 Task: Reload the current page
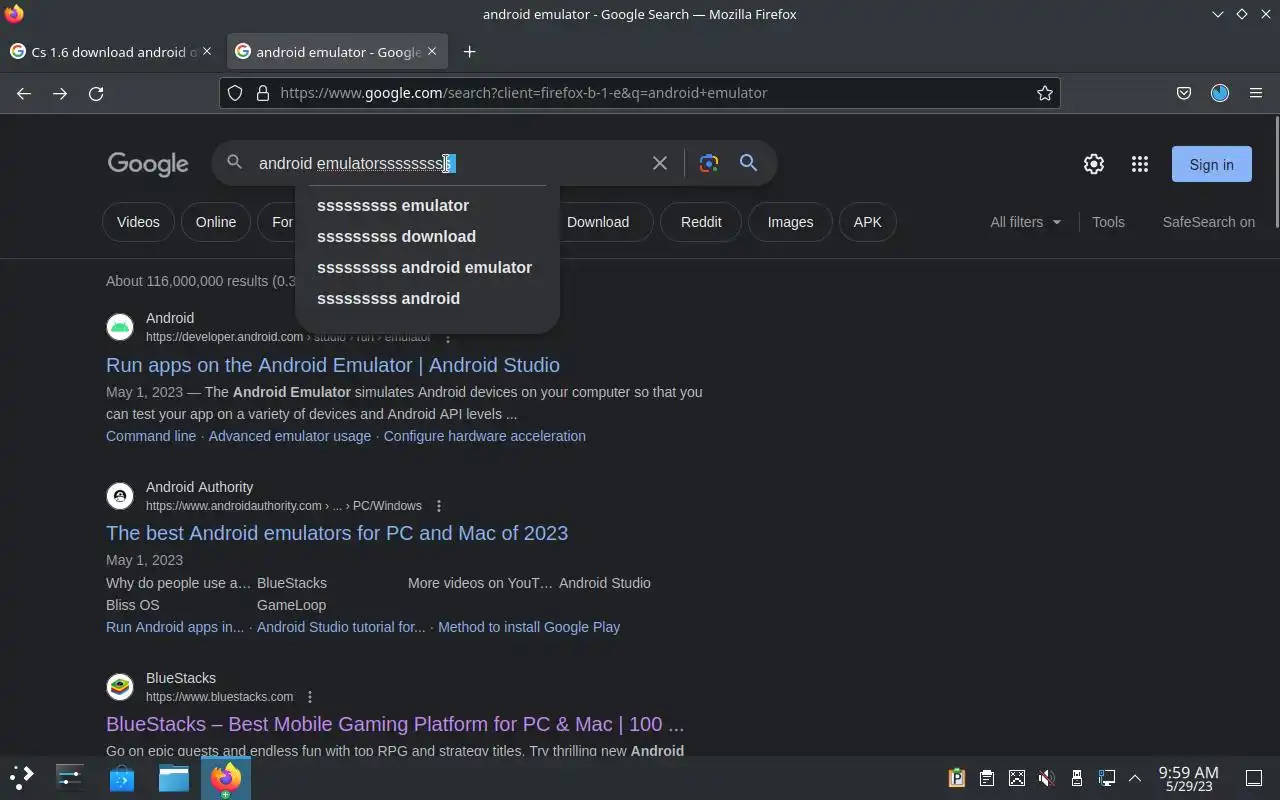pyautogui.click(x=96, y=93)
